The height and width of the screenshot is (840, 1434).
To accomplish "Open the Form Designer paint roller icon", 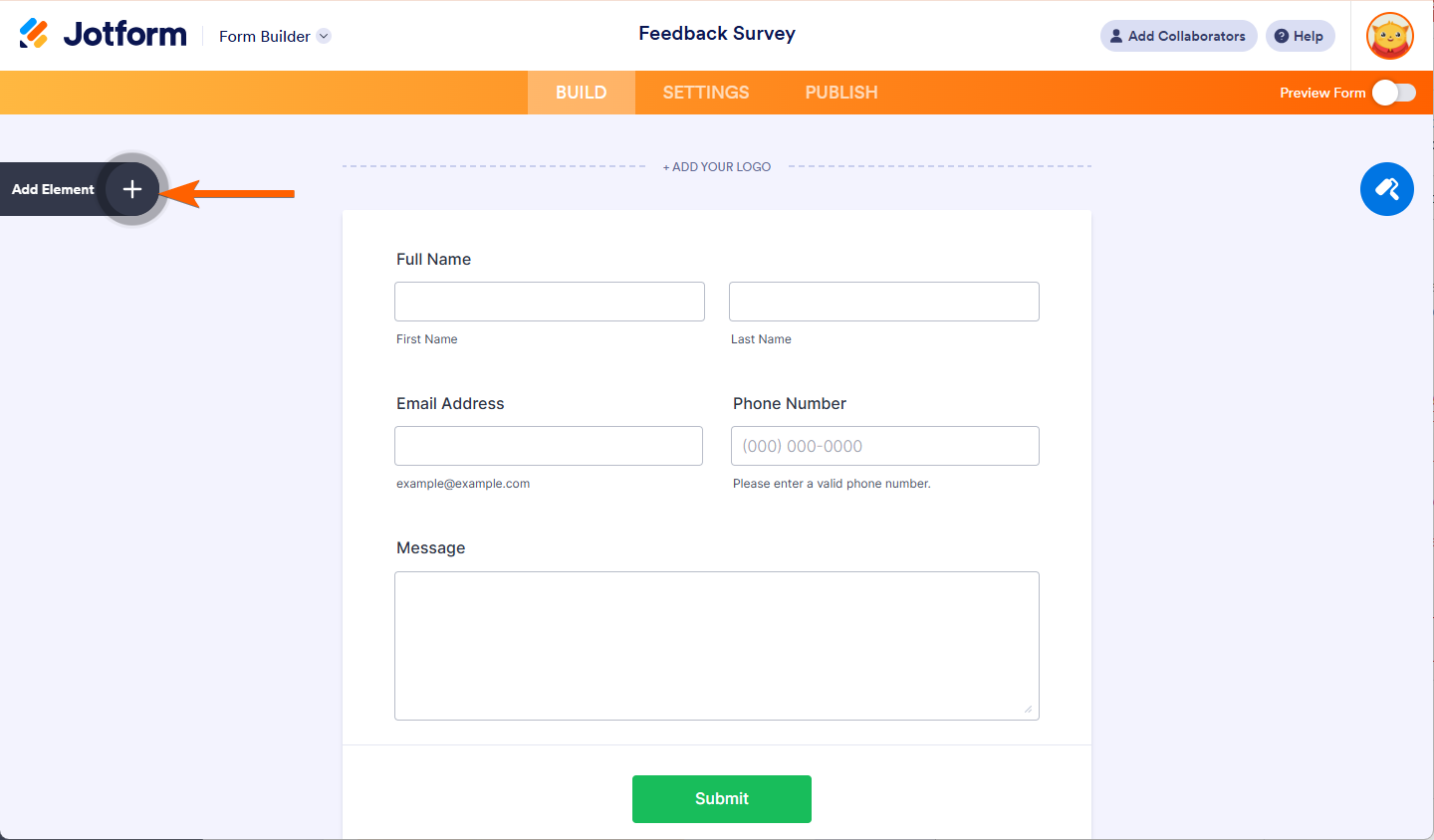I will point(1386,189).
